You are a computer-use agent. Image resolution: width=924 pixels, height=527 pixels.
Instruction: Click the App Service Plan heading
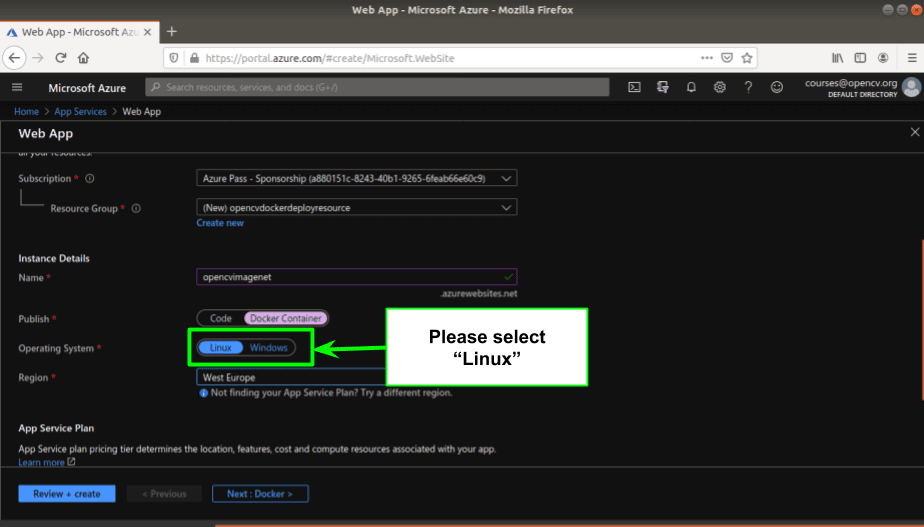pyautogui.click(x=56, y=428)
